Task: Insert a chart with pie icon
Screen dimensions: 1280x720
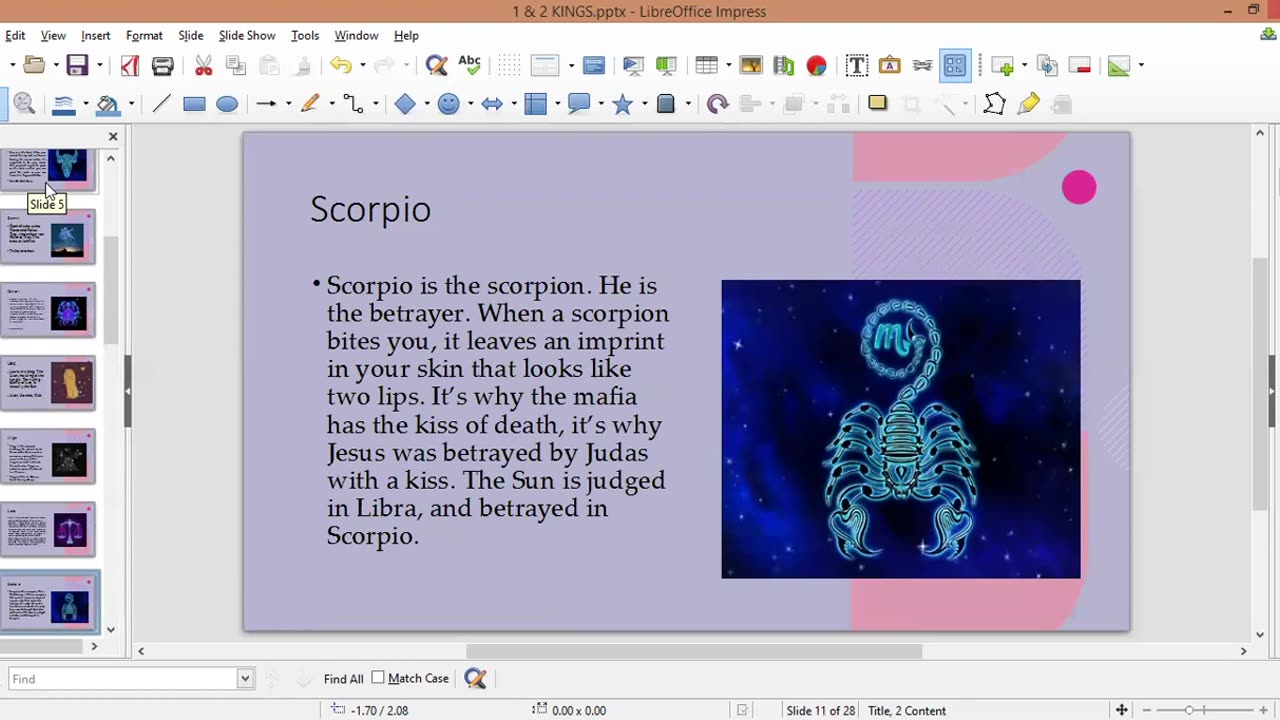Action: coord(817,66)
